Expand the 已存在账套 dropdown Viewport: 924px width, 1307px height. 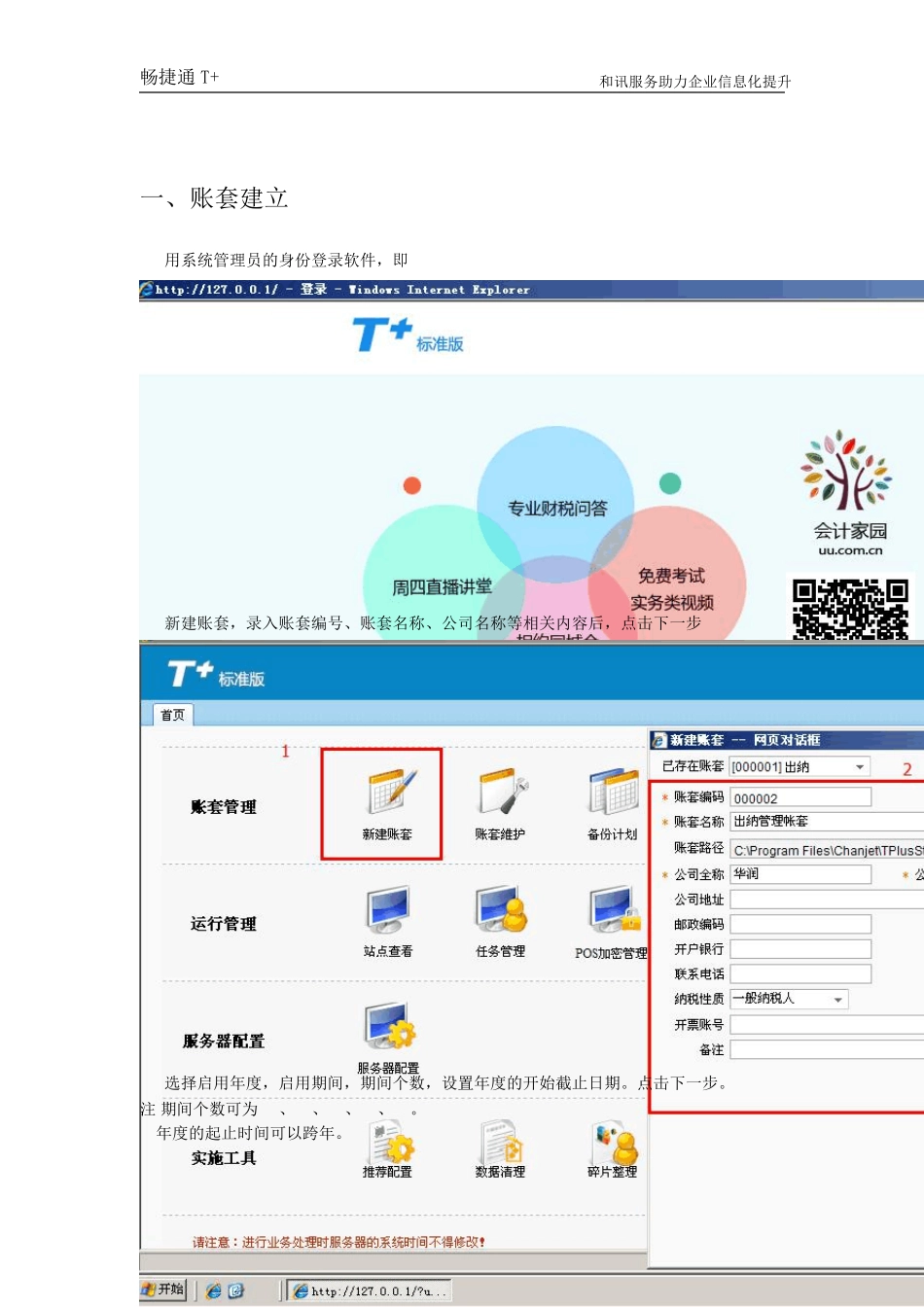point(860,767)
